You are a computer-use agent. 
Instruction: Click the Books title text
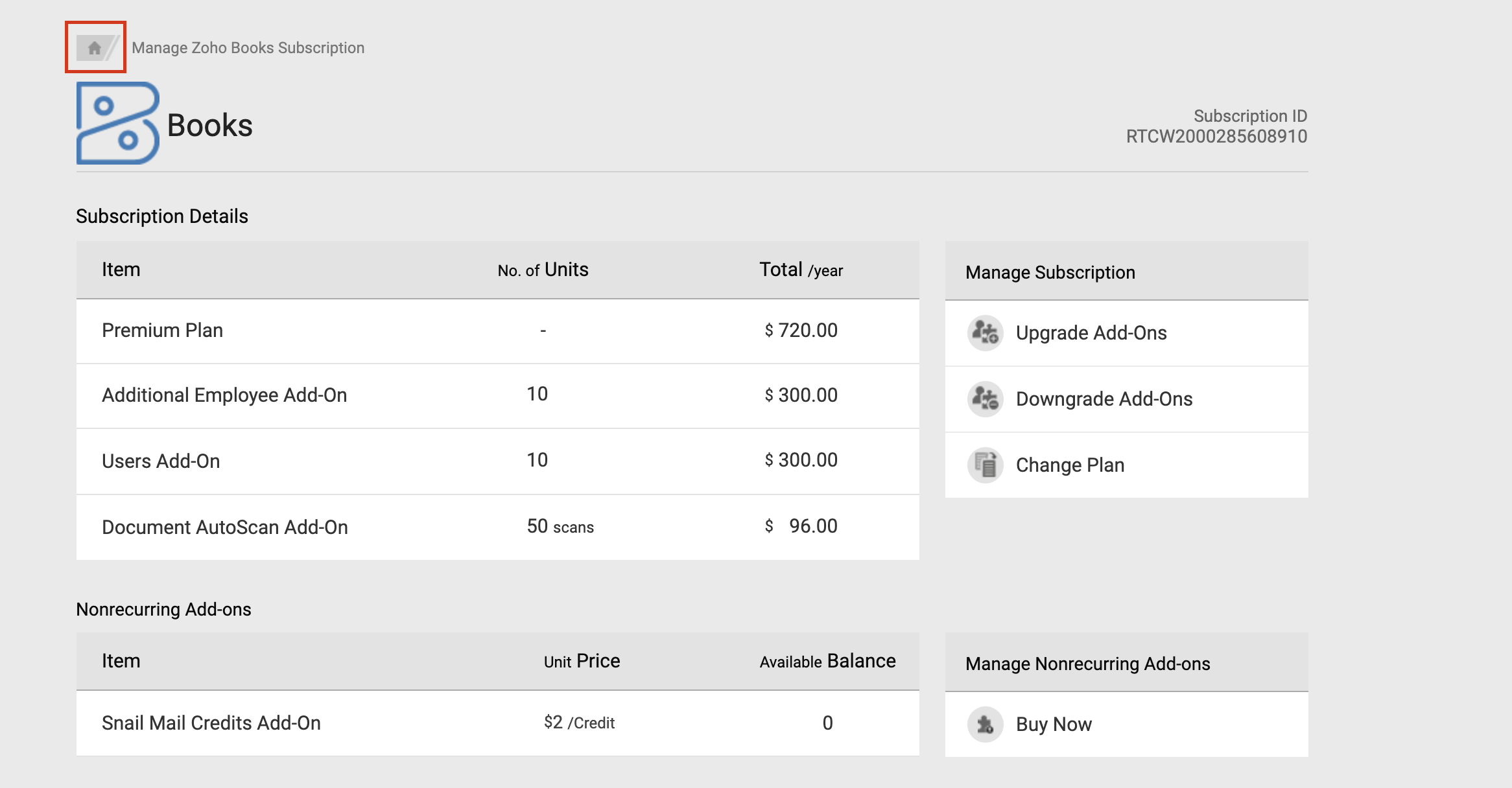209,125
